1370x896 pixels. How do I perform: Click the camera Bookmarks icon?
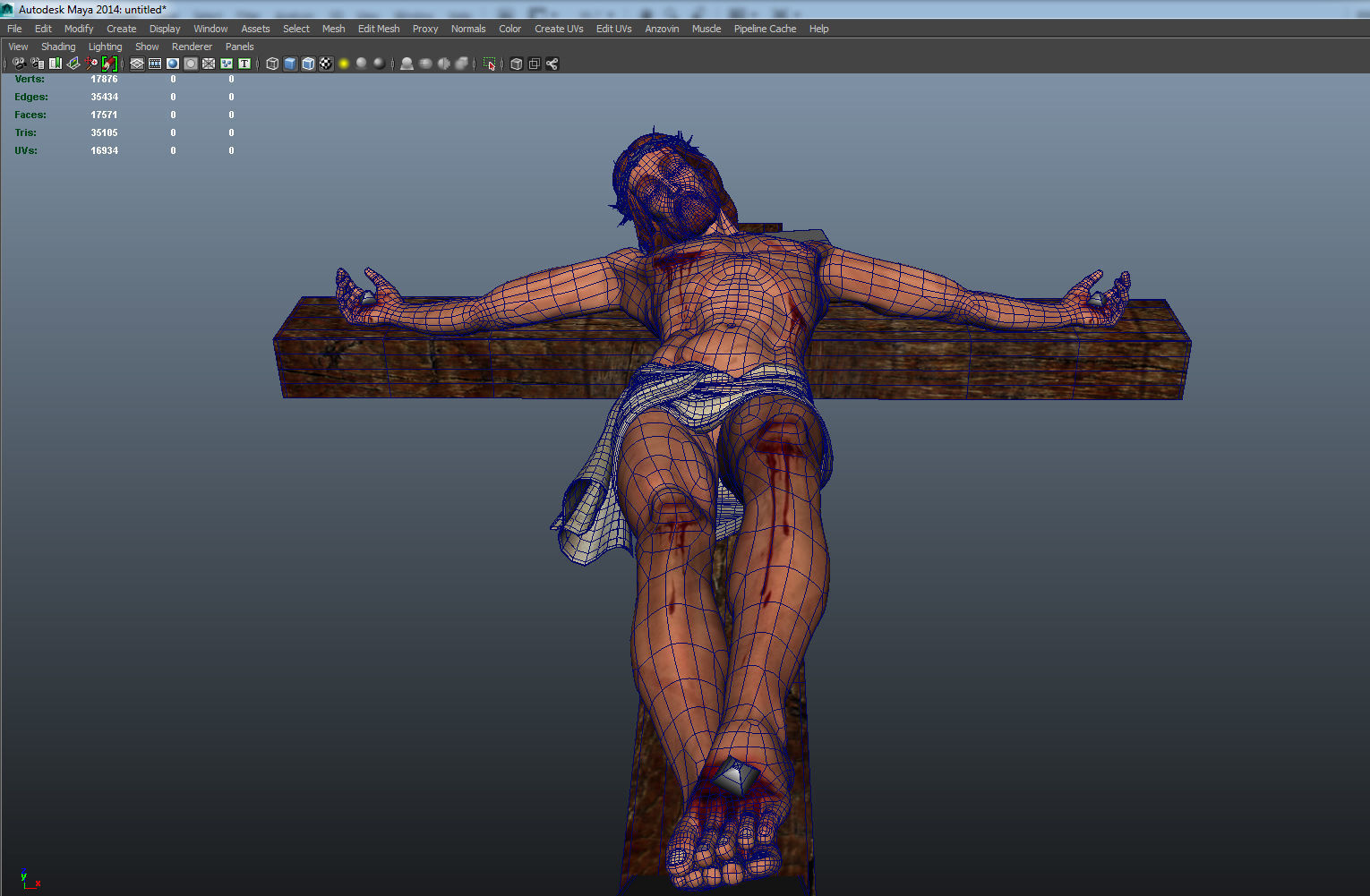click(x=56, y=64)
